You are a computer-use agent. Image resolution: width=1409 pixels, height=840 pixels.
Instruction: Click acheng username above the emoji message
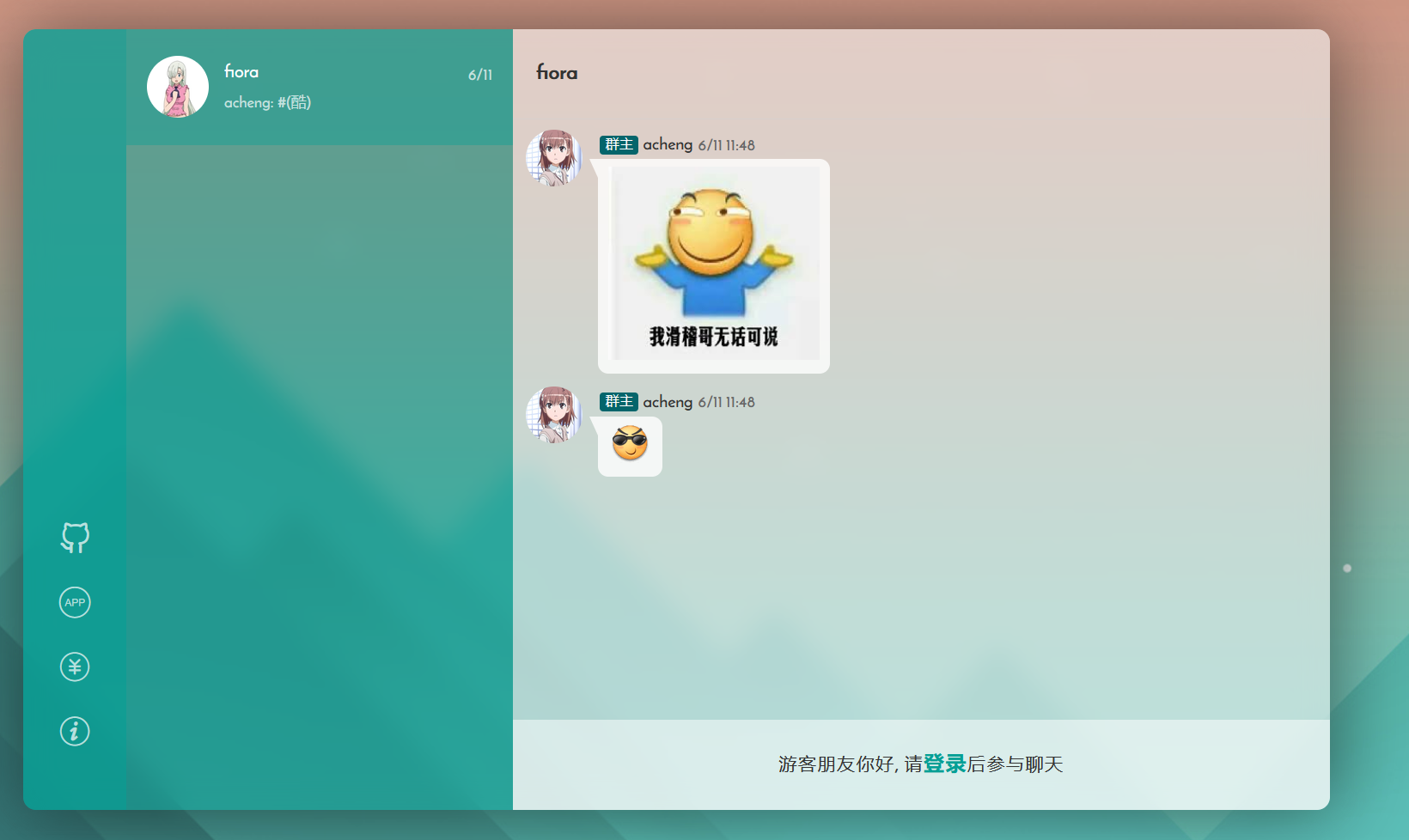[668, 401]
